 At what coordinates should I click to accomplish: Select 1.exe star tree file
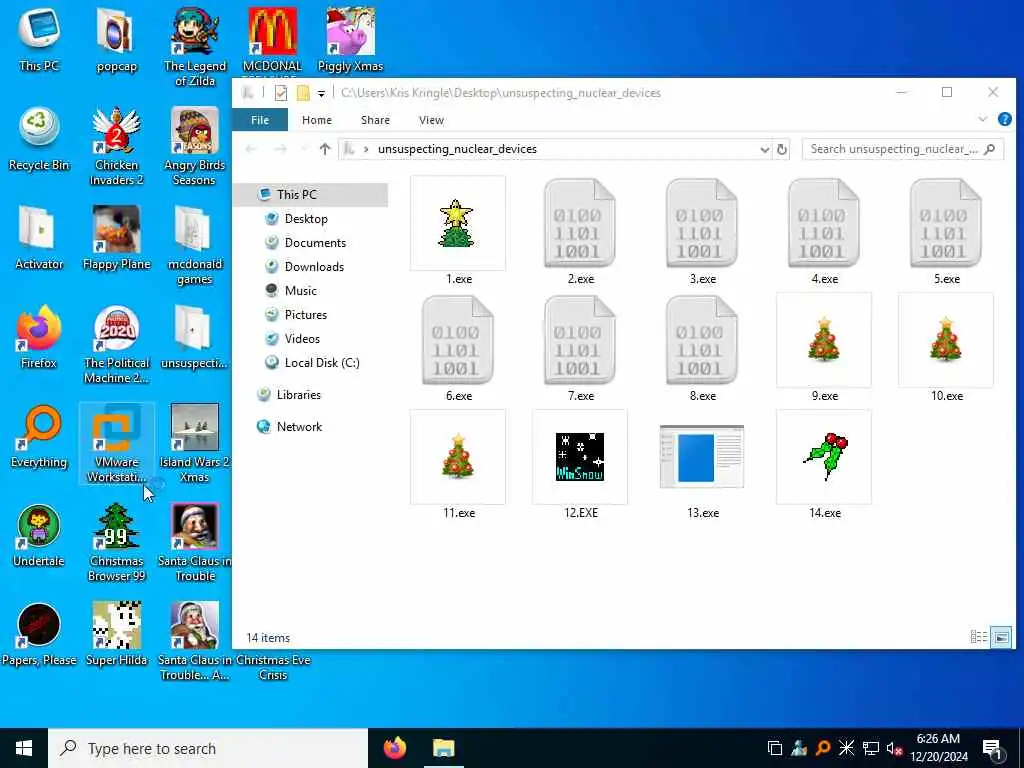point(458,231)
